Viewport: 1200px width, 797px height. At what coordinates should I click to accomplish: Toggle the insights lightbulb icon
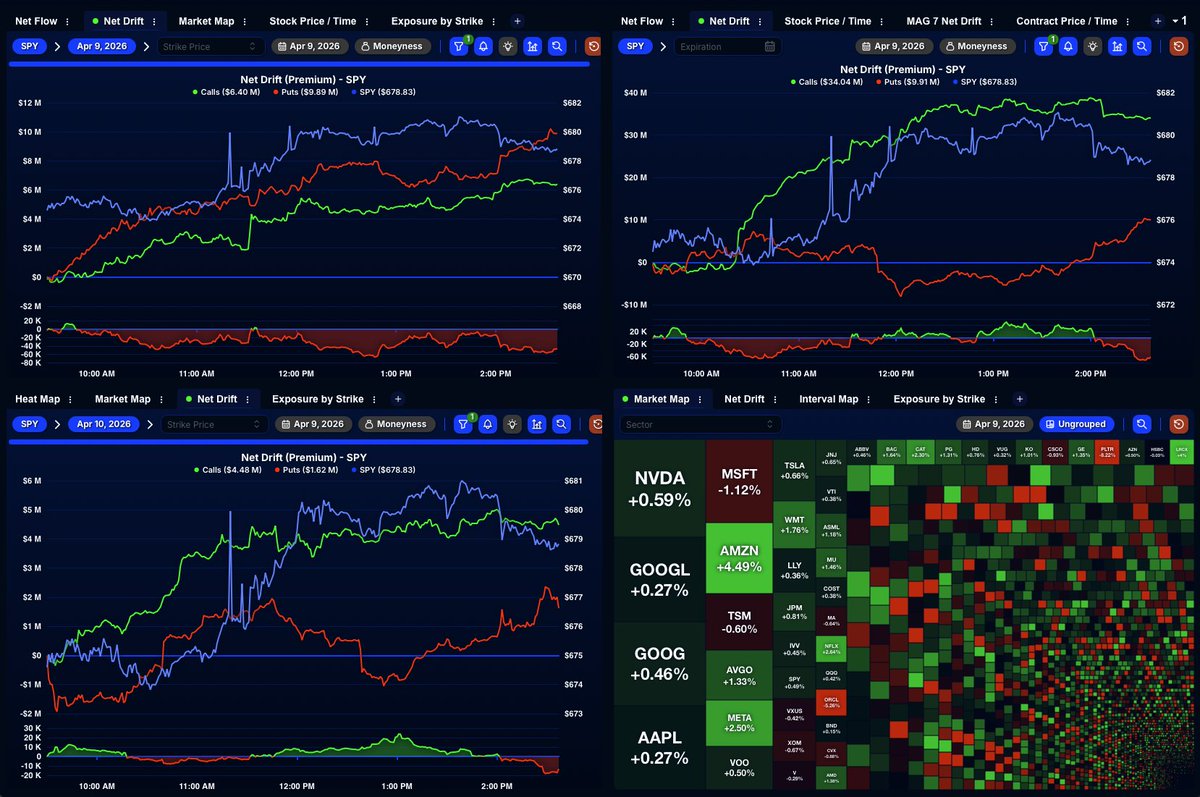[509, 46]
